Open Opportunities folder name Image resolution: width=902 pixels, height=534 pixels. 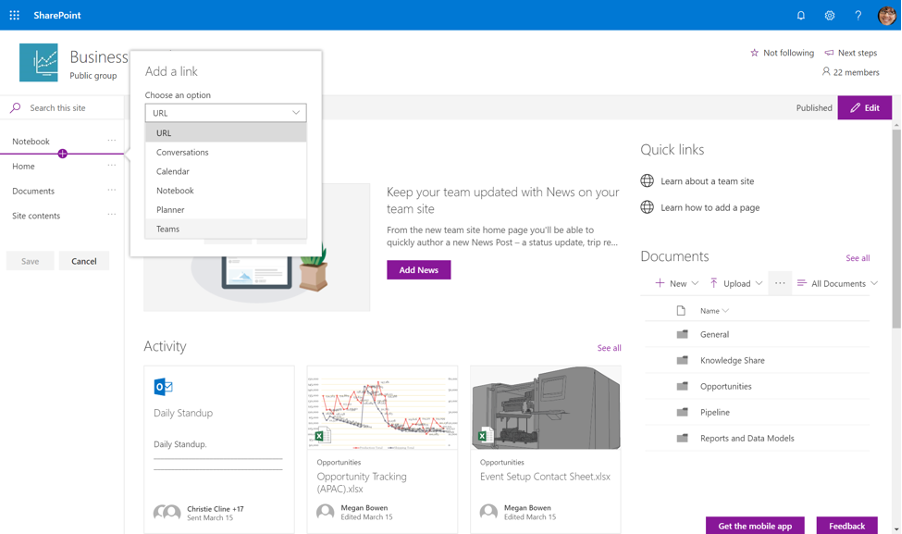725,386
